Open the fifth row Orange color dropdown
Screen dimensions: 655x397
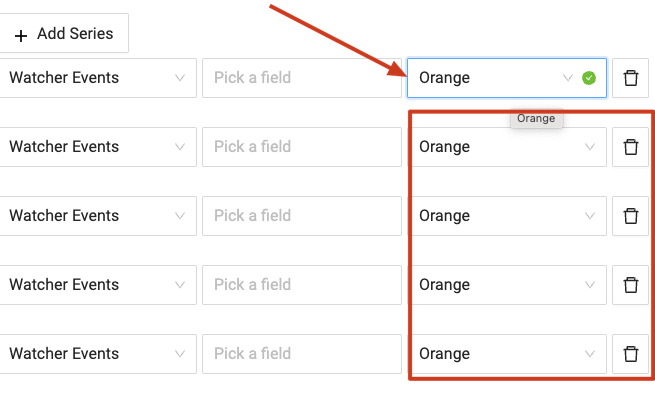point(507,354)
